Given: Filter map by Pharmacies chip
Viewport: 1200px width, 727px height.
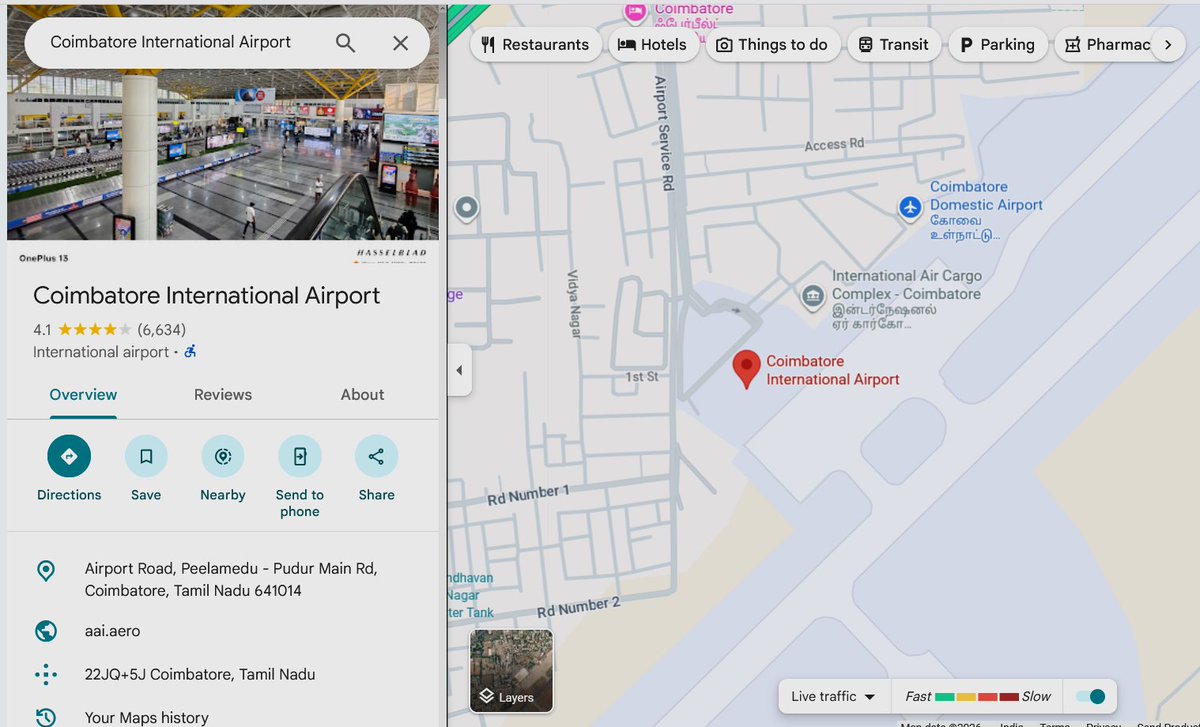Looking at the screenshot, I should 1105,44.
